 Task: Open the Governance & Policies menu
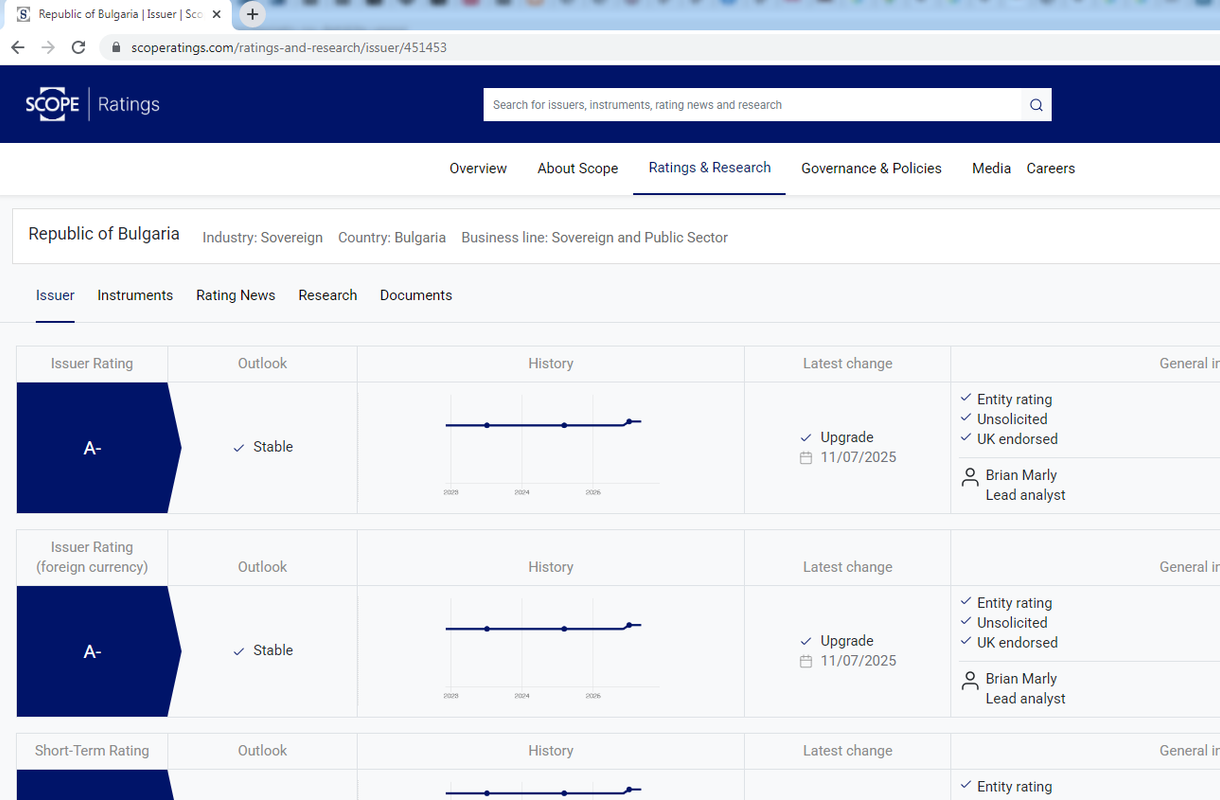coord(871,168)
